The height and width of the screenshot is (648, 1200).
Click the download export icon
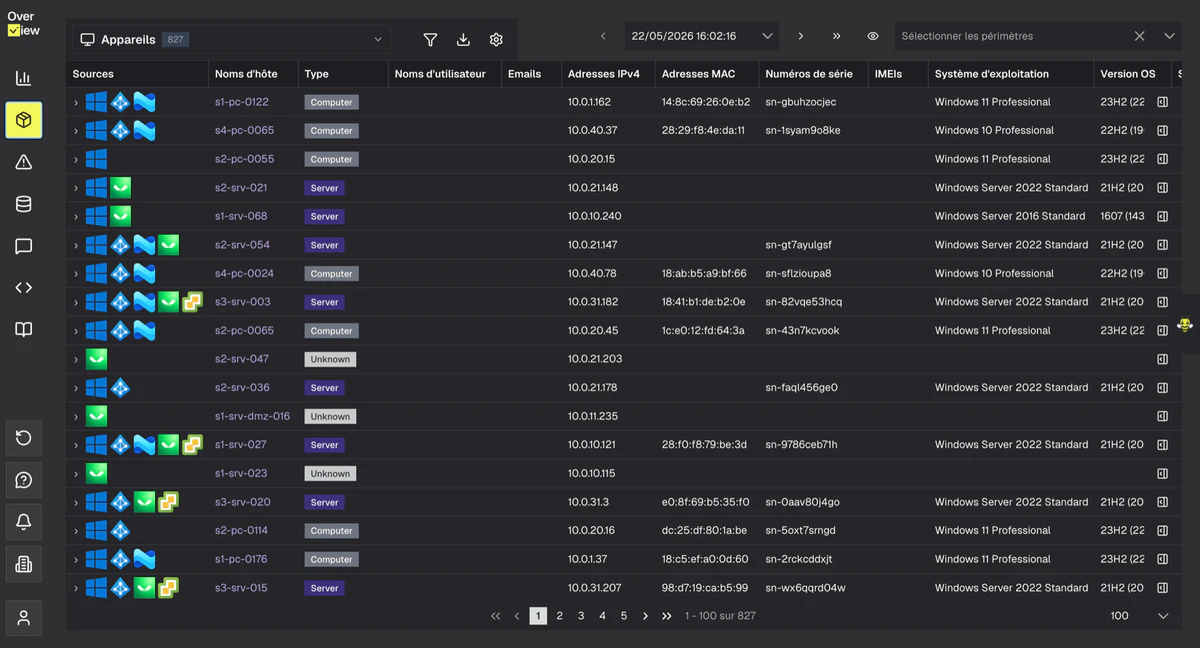coord(463,40)
